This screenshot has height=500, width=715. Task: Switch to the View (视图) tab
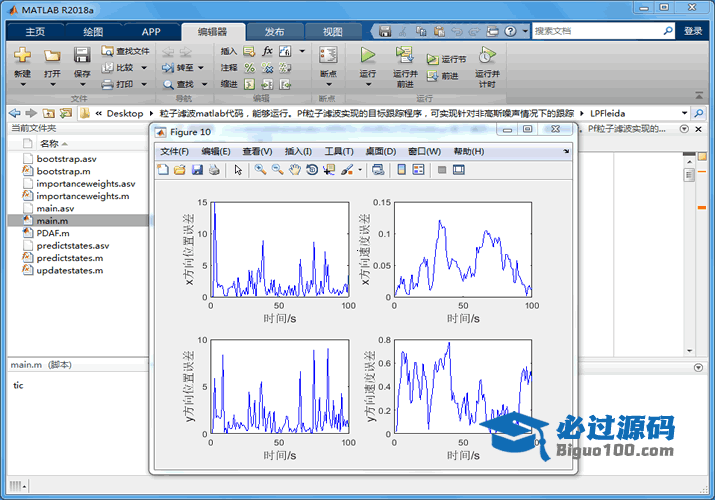coord(332,31)
